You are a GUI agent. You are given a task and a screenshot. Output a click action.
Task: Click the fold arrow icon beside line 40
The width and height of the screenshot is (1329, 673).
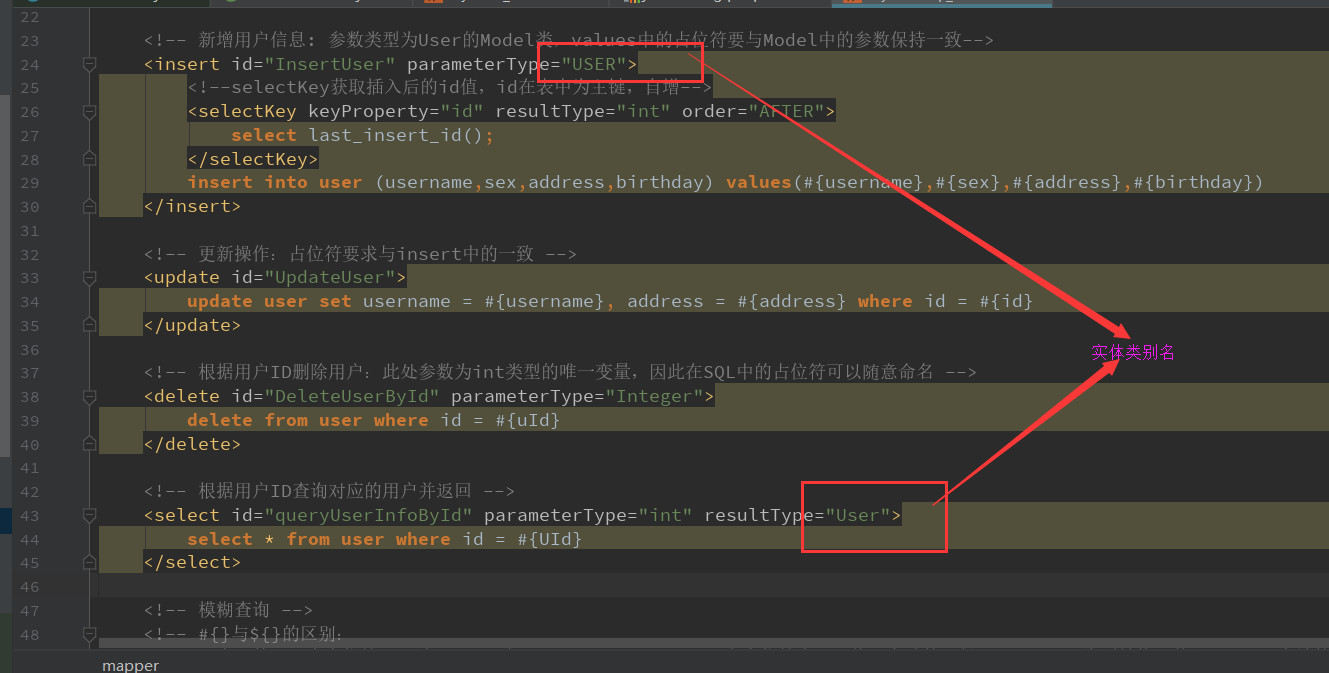click(88, 444)
